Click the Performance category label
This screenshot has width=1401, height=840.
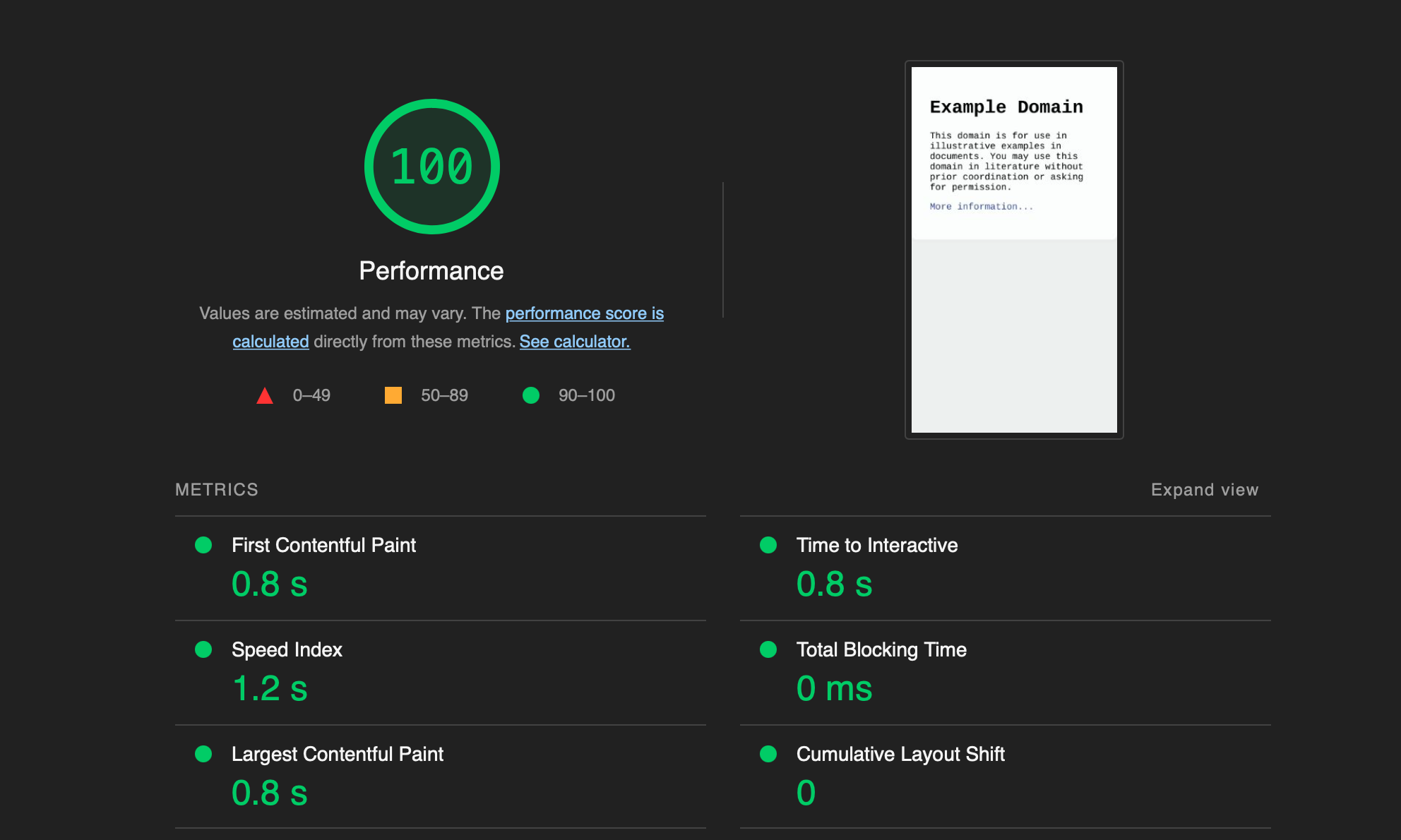431,270
